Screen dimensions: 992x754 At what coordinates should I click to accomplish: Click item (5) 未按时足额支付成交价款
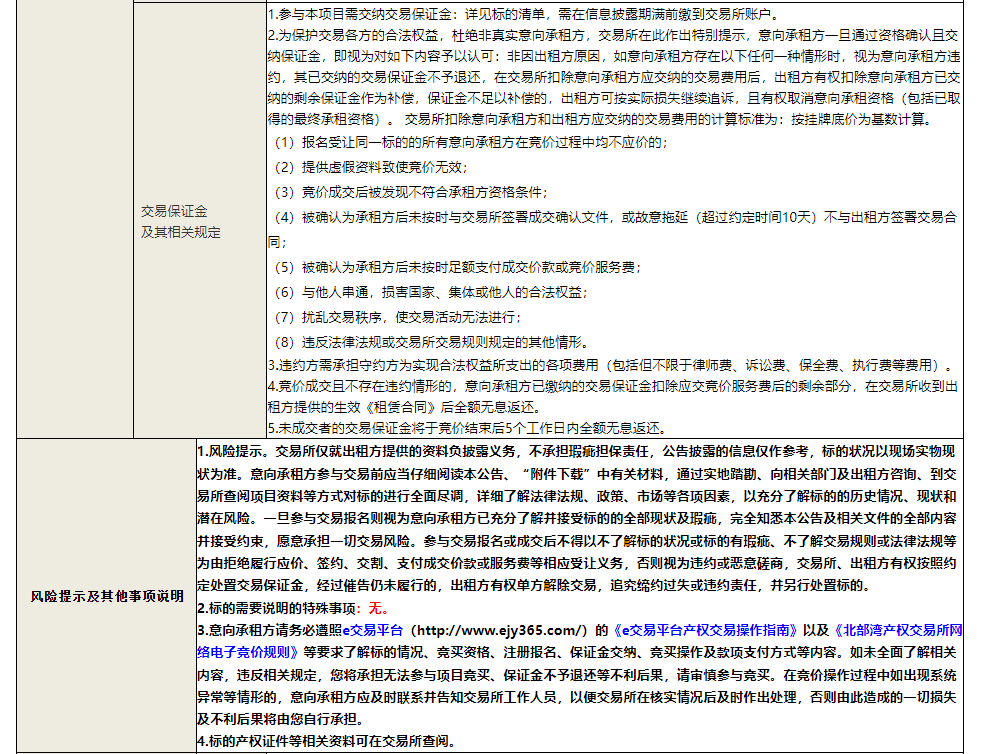coord(455,267)
